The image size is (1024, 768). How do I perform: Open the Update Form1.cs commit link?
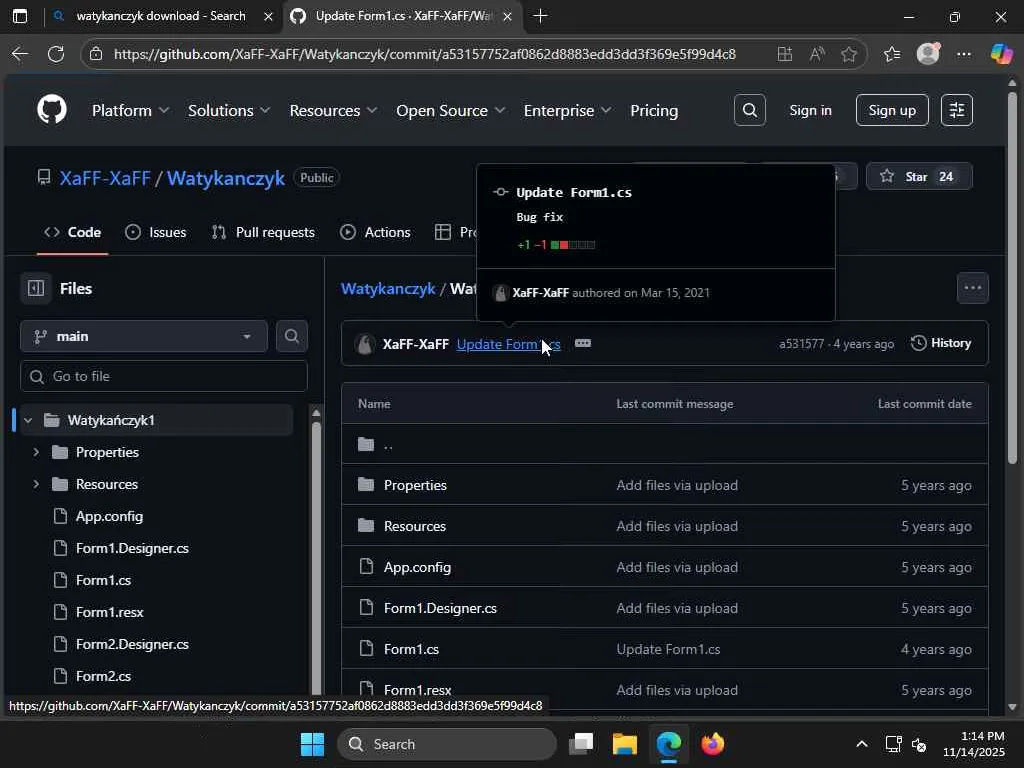pos(508,344)
